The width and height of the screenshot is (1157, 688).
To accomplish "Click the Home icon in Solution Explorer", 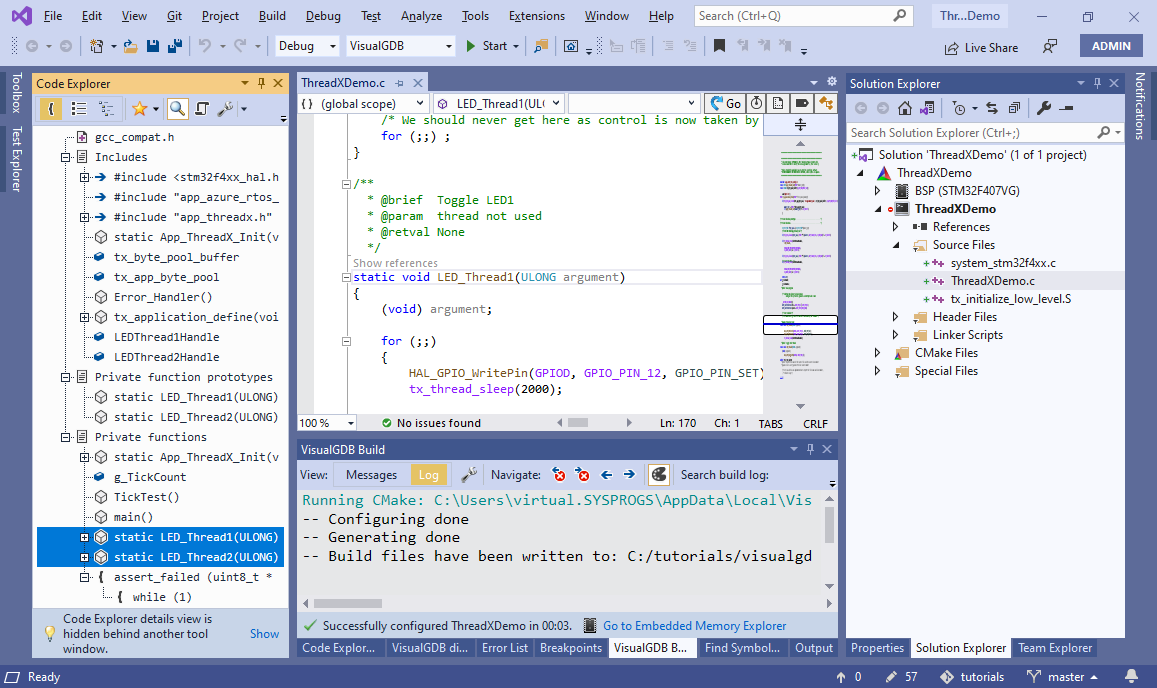I will point(905,109).
